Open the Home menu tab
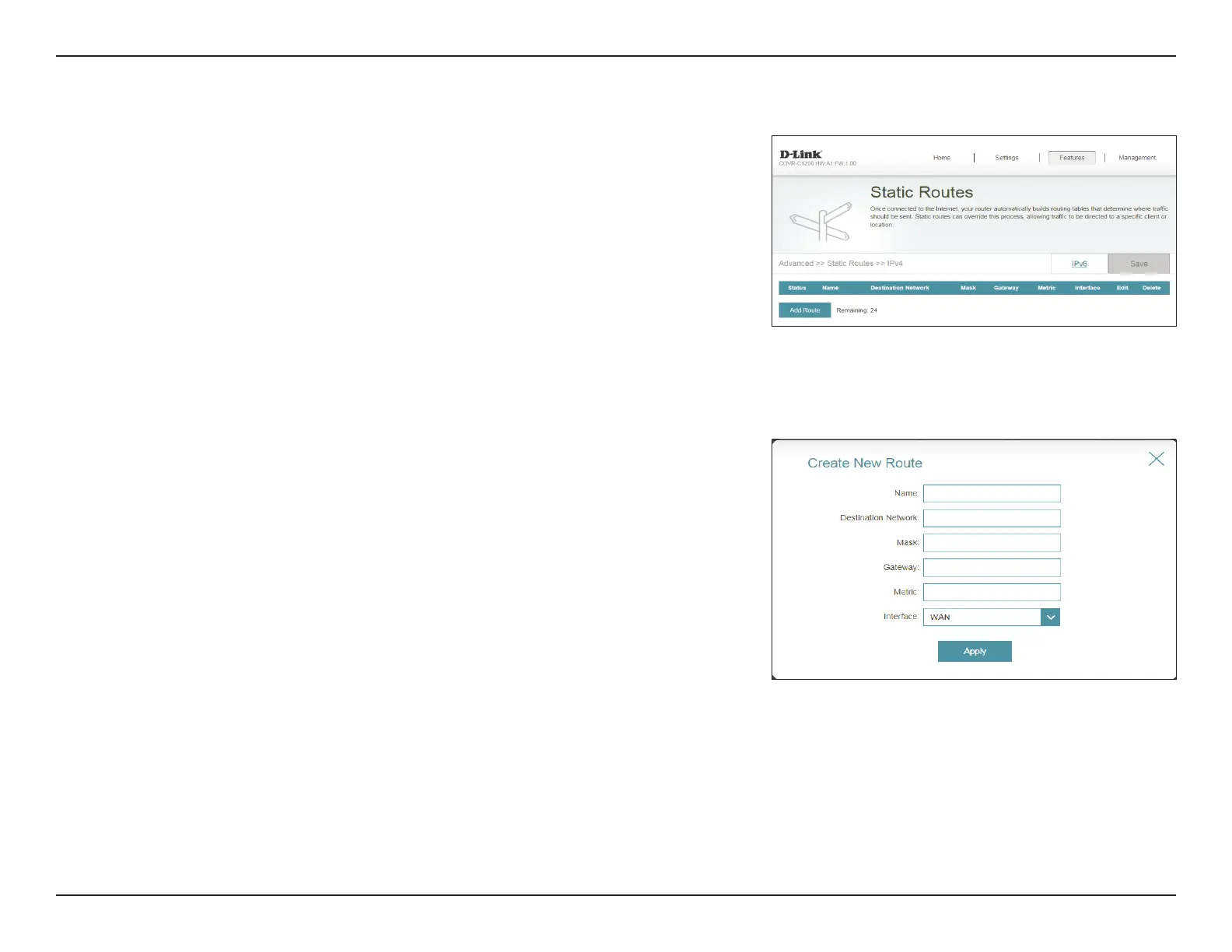1232x952 pixels. [x=941, y=158]
